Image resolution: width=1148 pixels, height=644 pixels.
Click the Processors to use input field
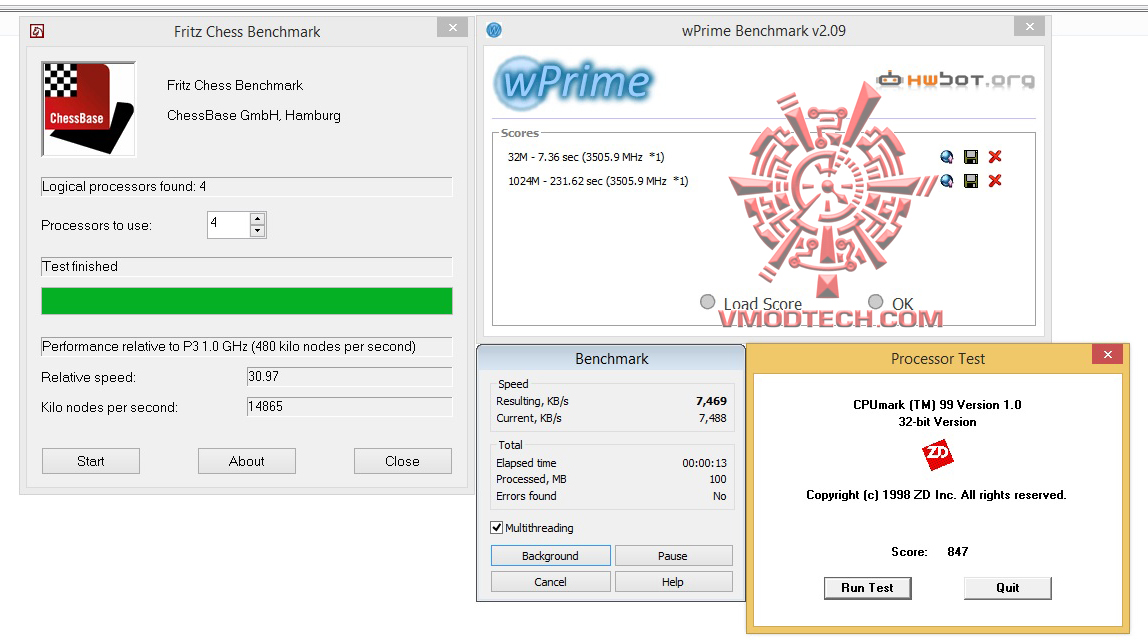click(229, 225)
